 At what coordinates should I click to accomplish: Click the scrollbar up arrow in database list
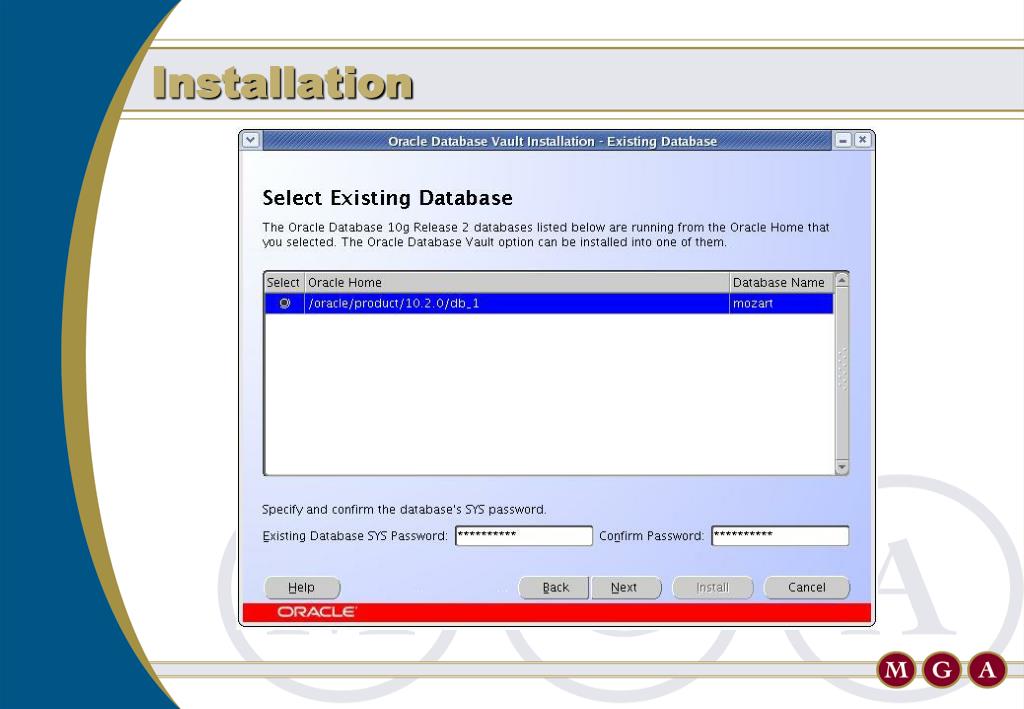[x=842, y=280]
